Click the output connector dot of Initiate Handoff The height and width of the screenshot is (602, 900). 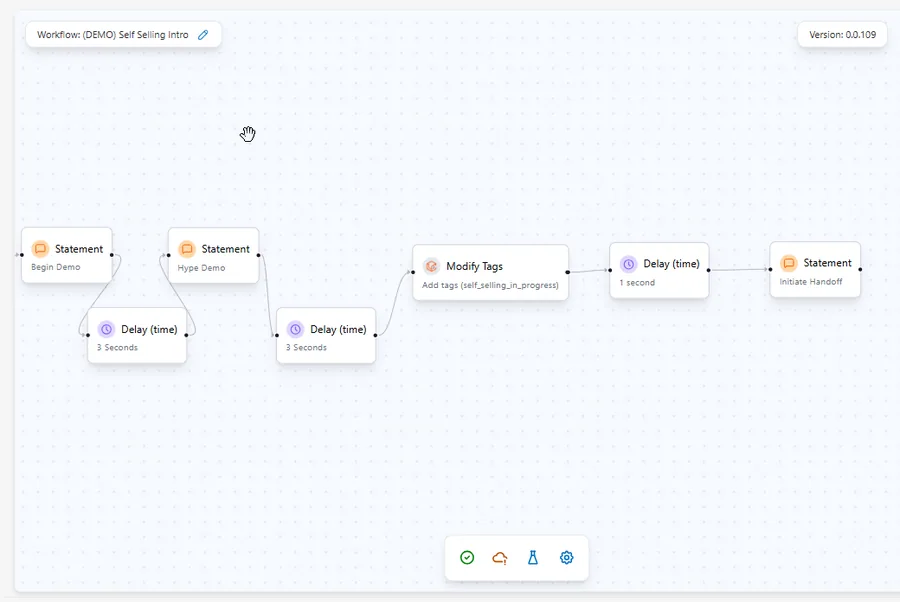pyautogui.click(x=860, y=269)
